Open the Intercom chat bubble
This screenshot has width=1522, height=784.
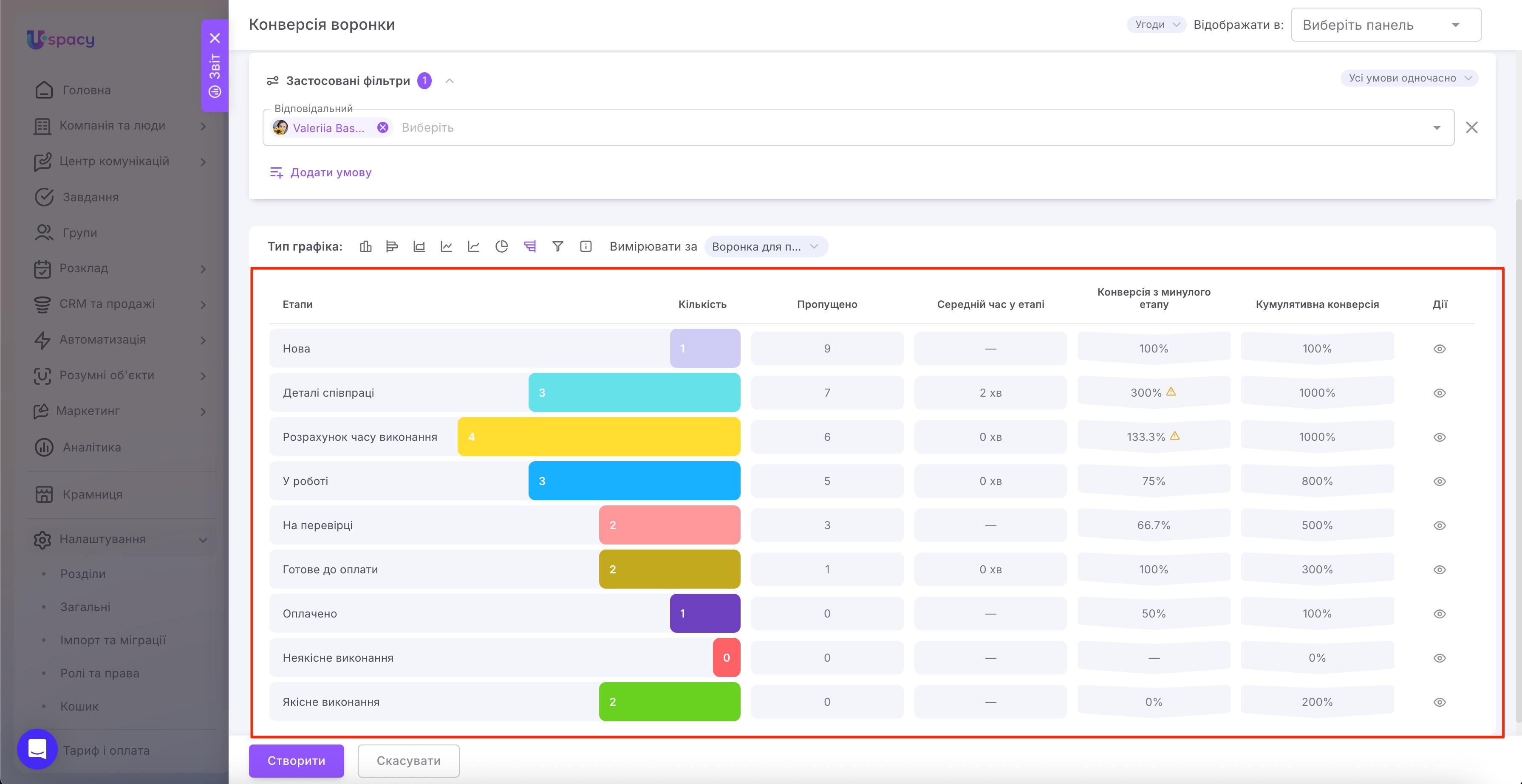point(37,749)
